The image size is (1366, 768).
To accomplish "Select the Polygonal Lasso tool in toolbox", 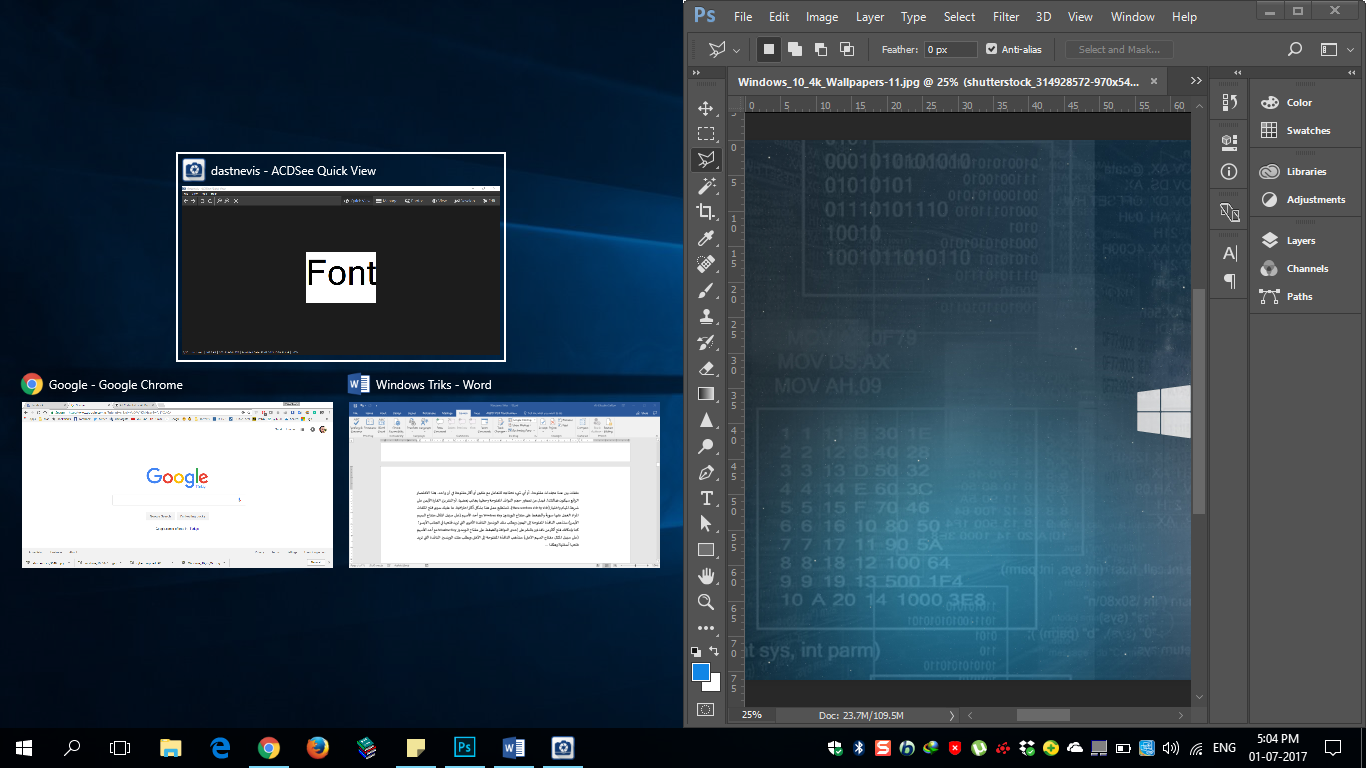I will (706, 160).
